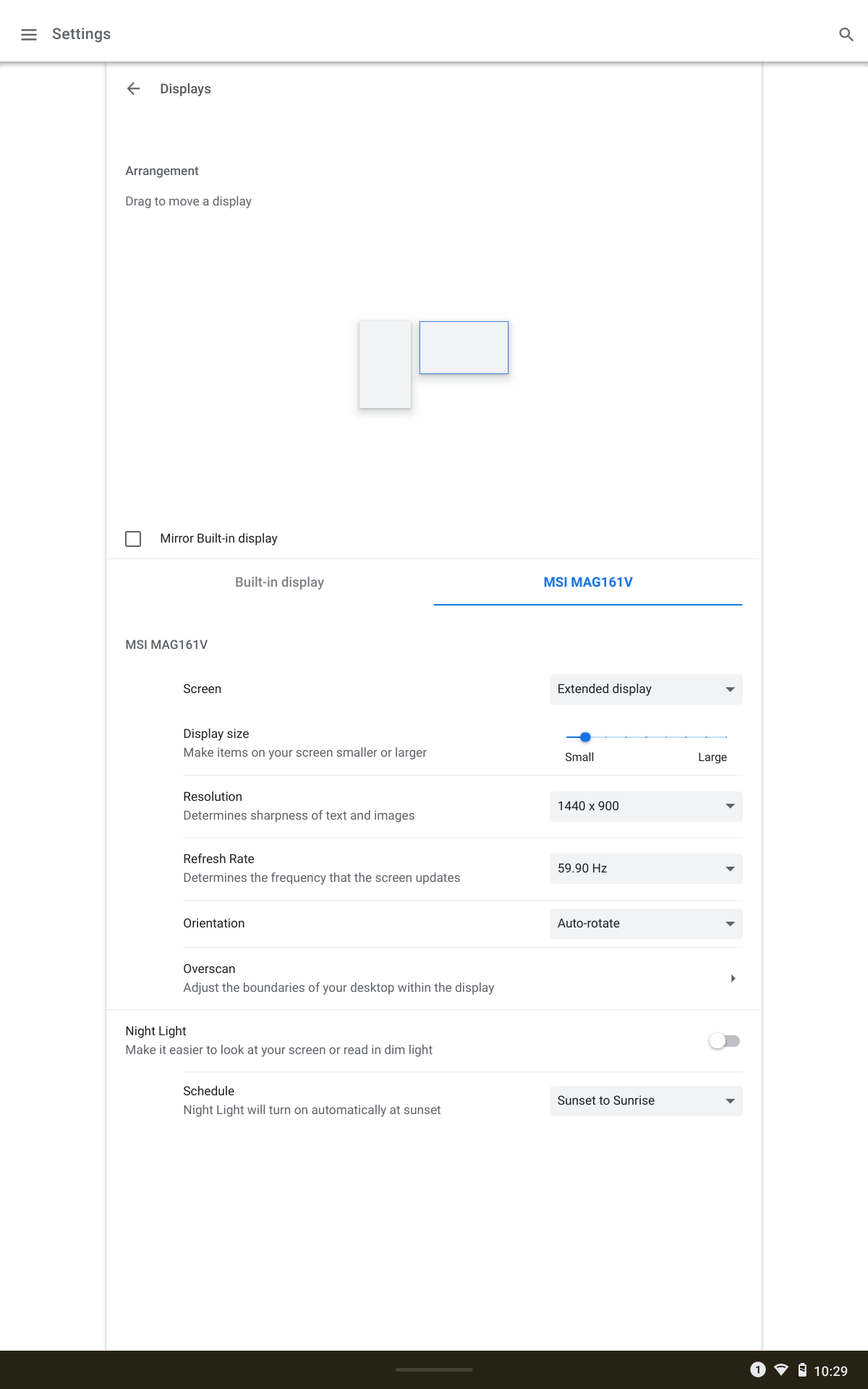The width and height of the screenshot is (868, 1389).
Task: Open notification indicator in the shelf
Action: click(x=757, y=1369)
